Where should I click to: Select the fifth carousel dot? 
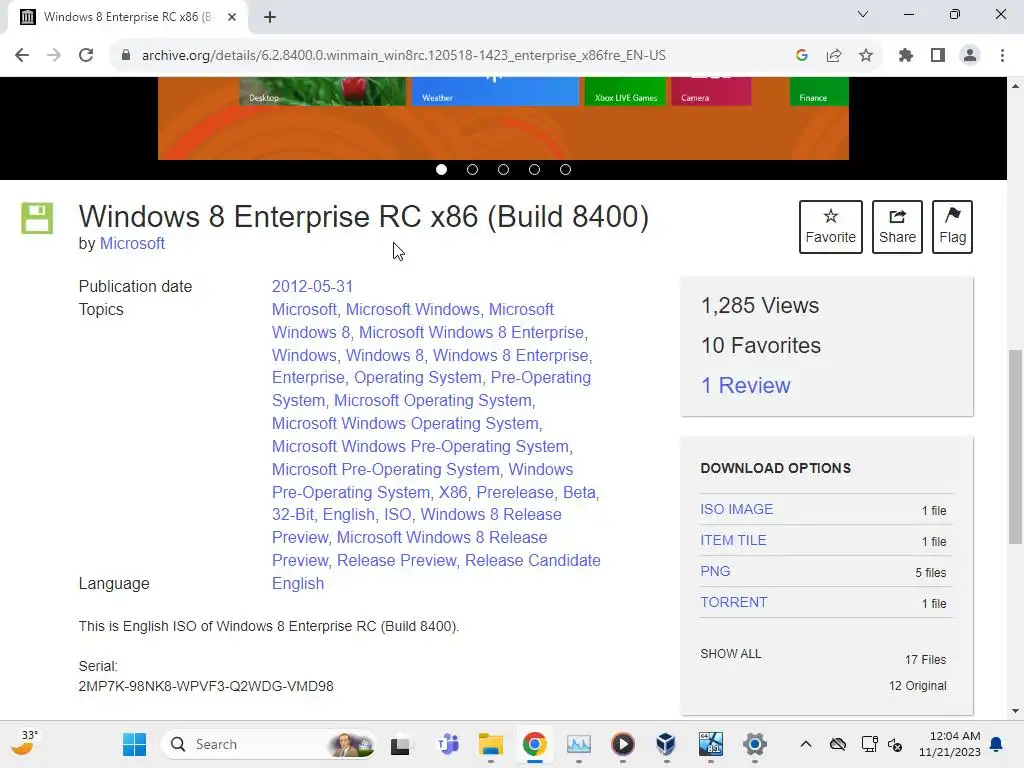point(566,170)
